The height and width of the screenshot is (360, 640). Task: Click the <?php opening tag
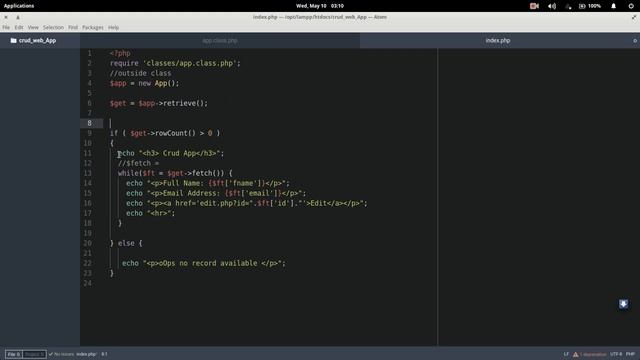tap(120, 53)
